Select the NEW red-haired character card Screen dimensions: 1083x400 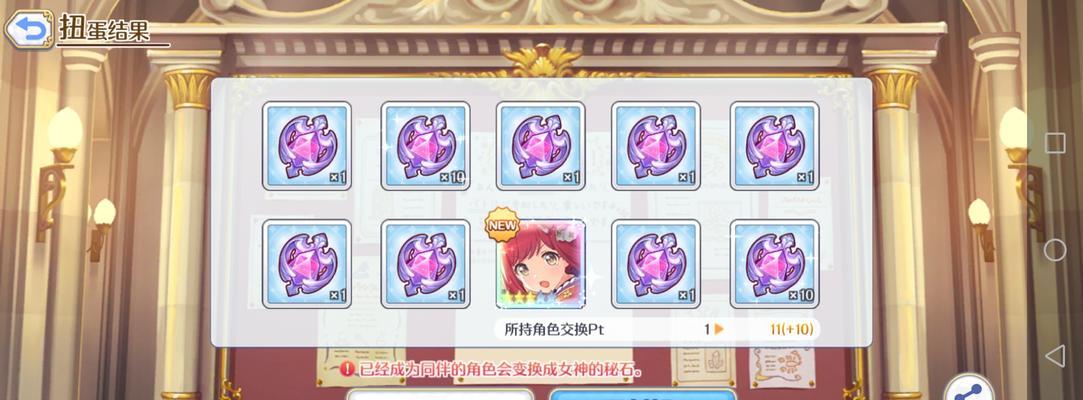541,263
